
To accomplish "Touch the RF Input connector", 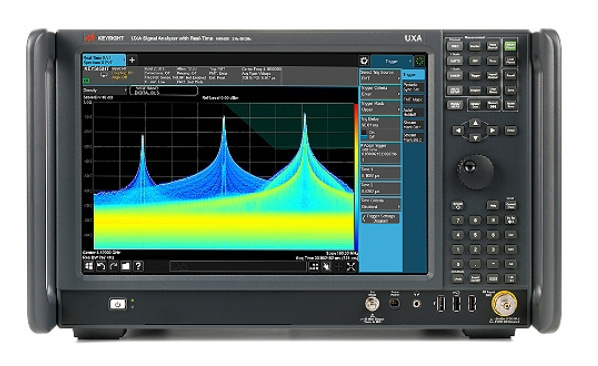I will (505, 304).
